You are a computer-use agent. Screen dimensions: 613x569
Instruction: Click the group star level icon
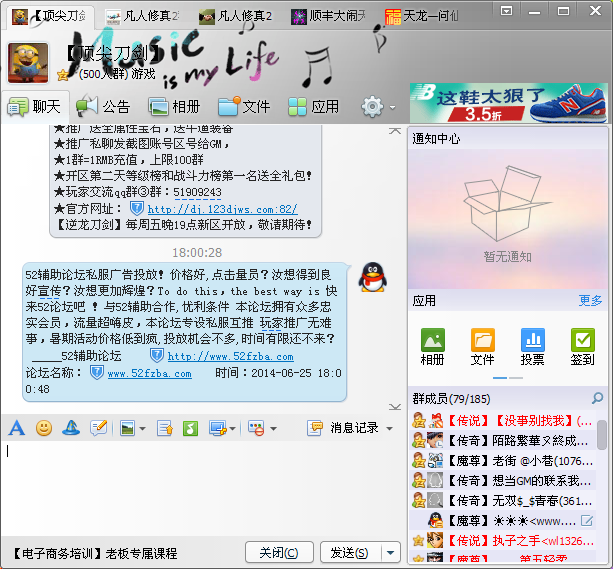[63, 75]
